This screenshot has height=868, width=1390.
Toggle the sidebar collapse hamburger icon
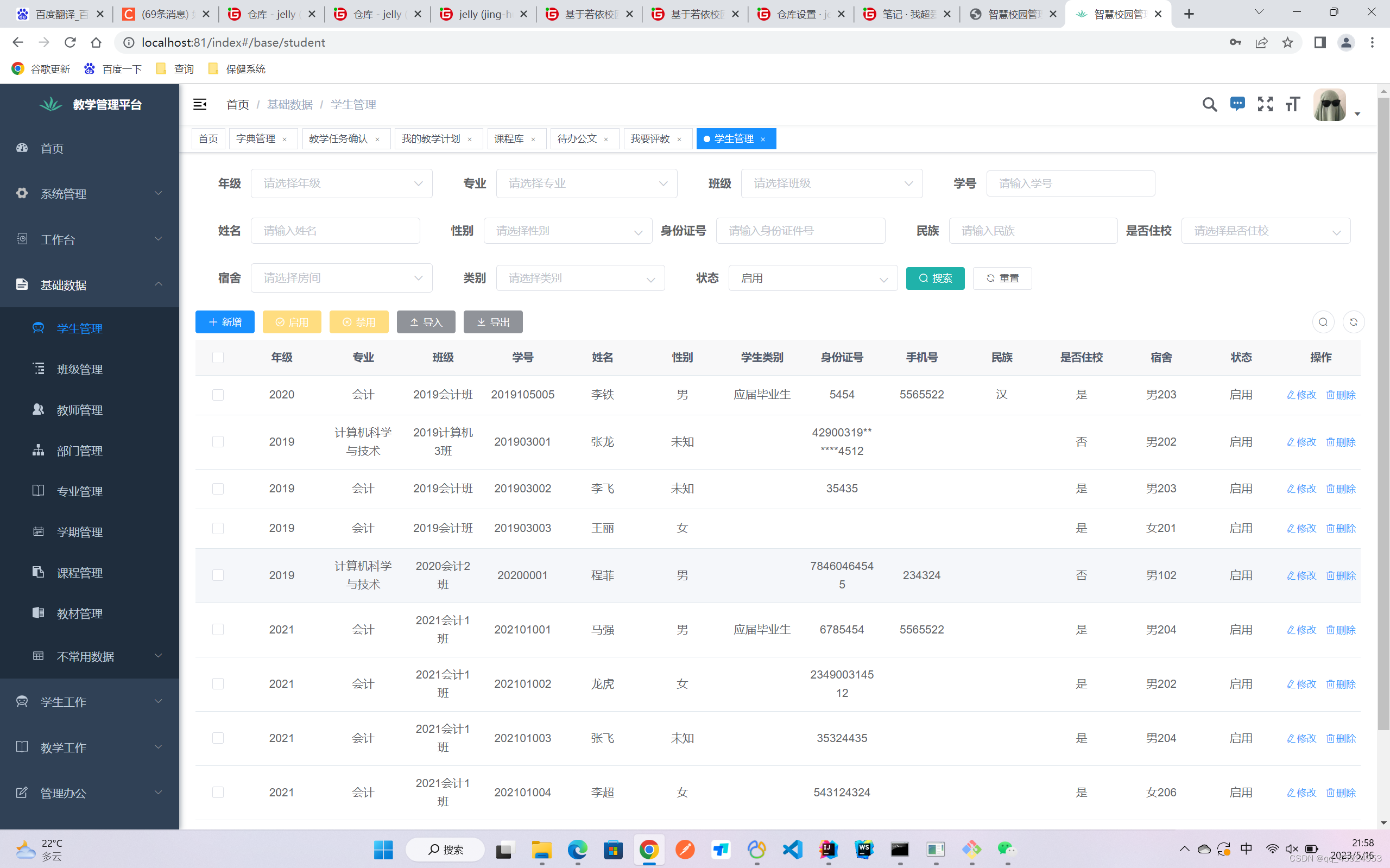(x=200, y=104)
